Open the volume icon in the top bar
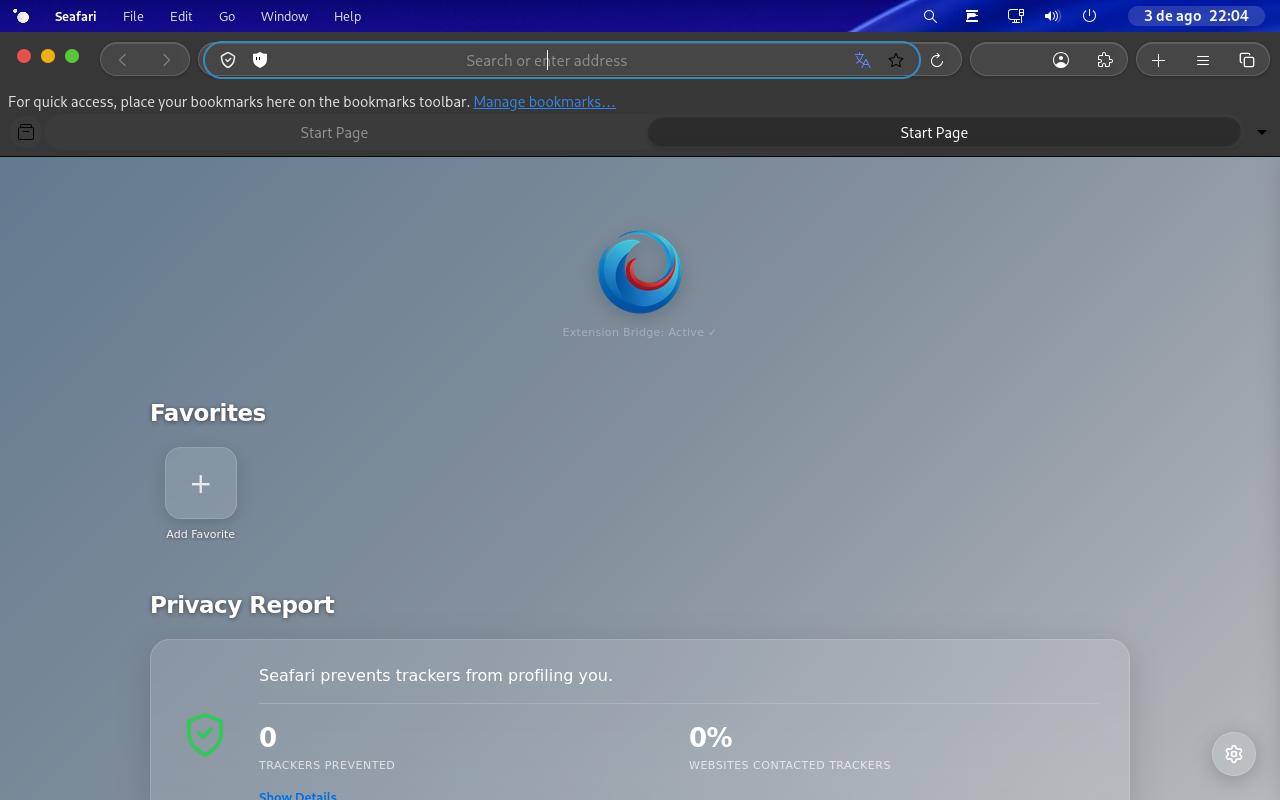This screenshot has height=800, width=1280. point(1052,16)
